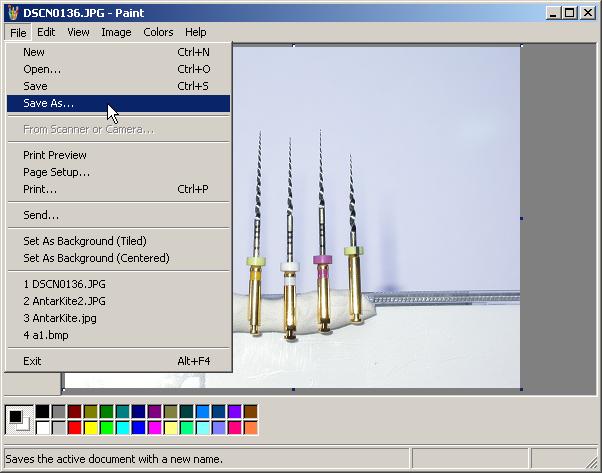Choose Set As Background (Centered)
Image resolution: width=602 pixels, height=473 pixels.
tap(118, 258)
